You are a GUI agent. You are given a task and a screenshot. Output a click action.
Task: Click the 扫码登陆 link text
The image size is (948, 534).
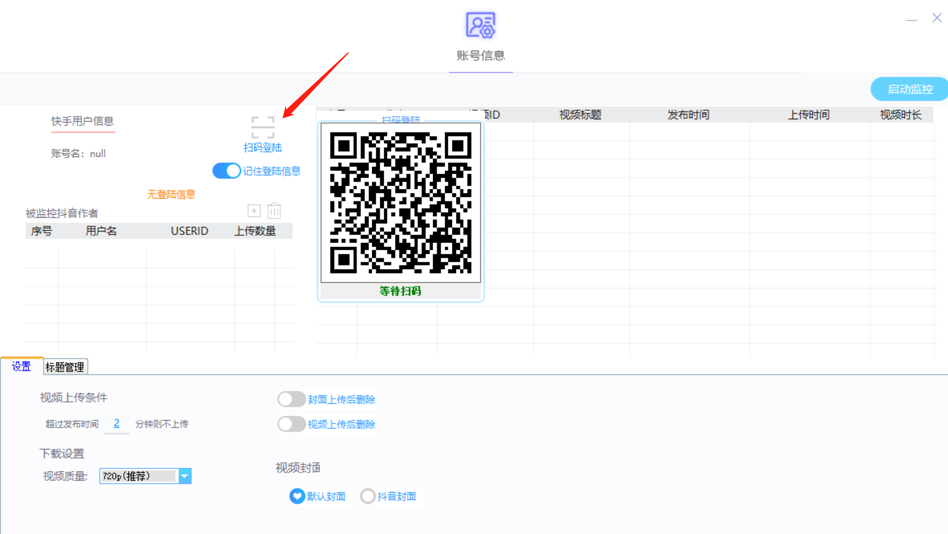pyautogui.click(x=262, y=148)
